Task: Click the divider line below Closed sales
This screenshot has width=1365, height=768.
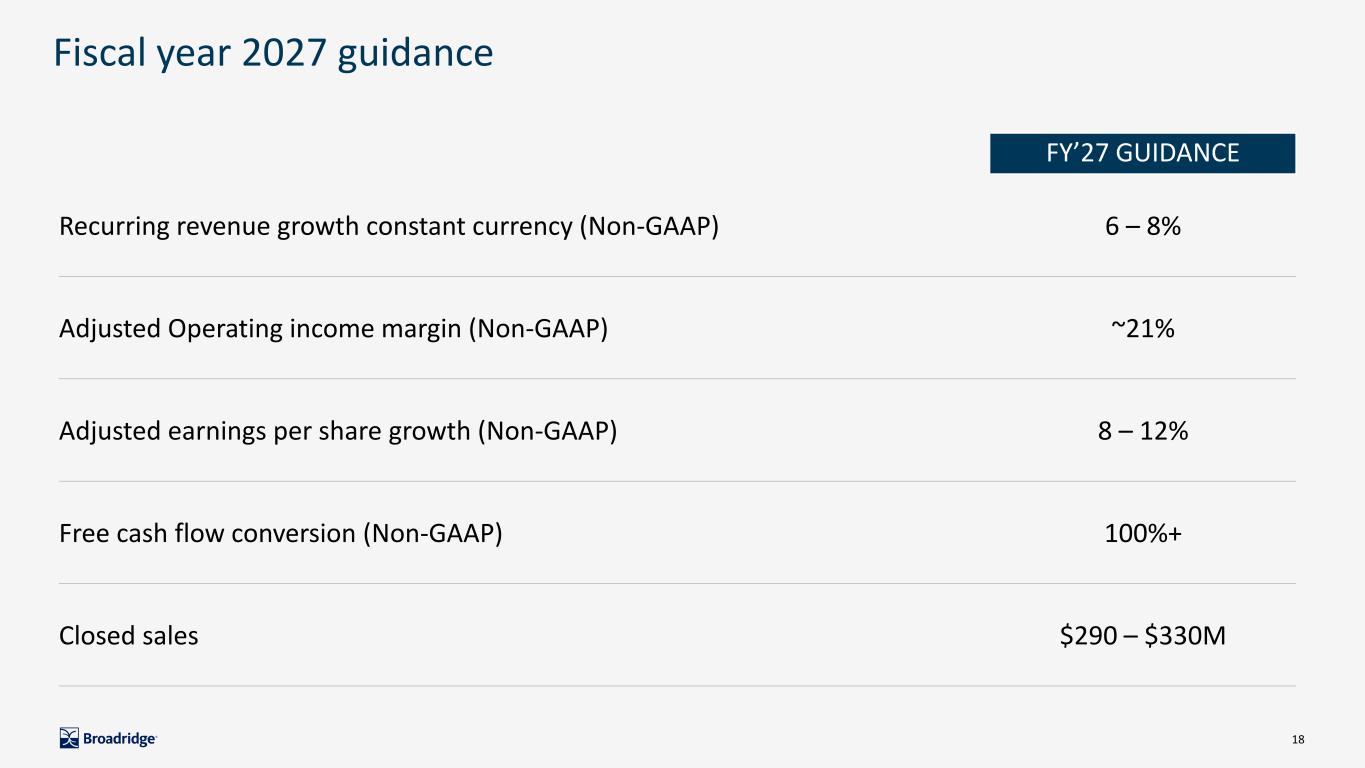Action: tap(677, 686)
